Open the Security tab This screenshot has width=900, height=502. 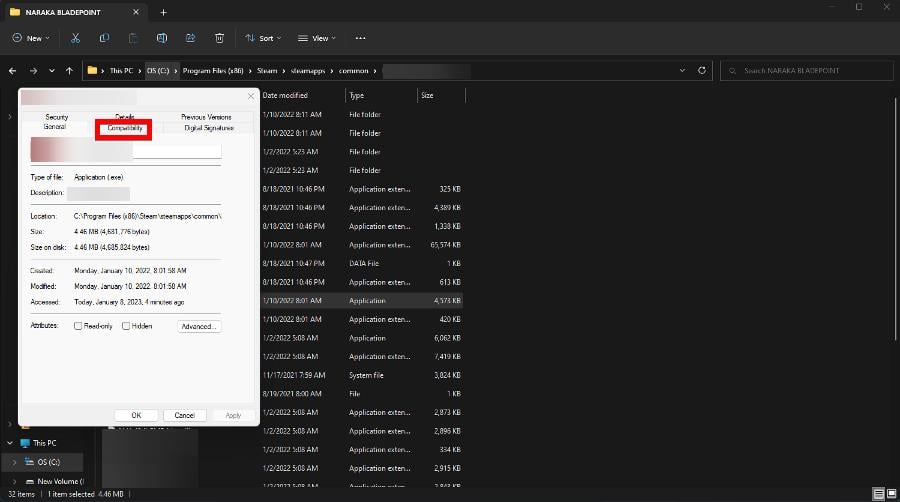56,117
